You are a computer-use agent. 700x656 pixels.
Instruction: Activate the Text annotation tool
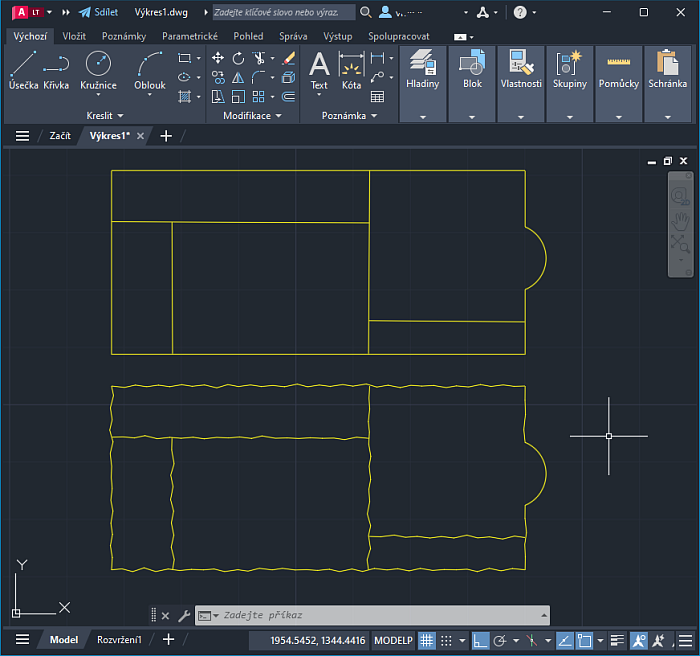click(319, 70)
